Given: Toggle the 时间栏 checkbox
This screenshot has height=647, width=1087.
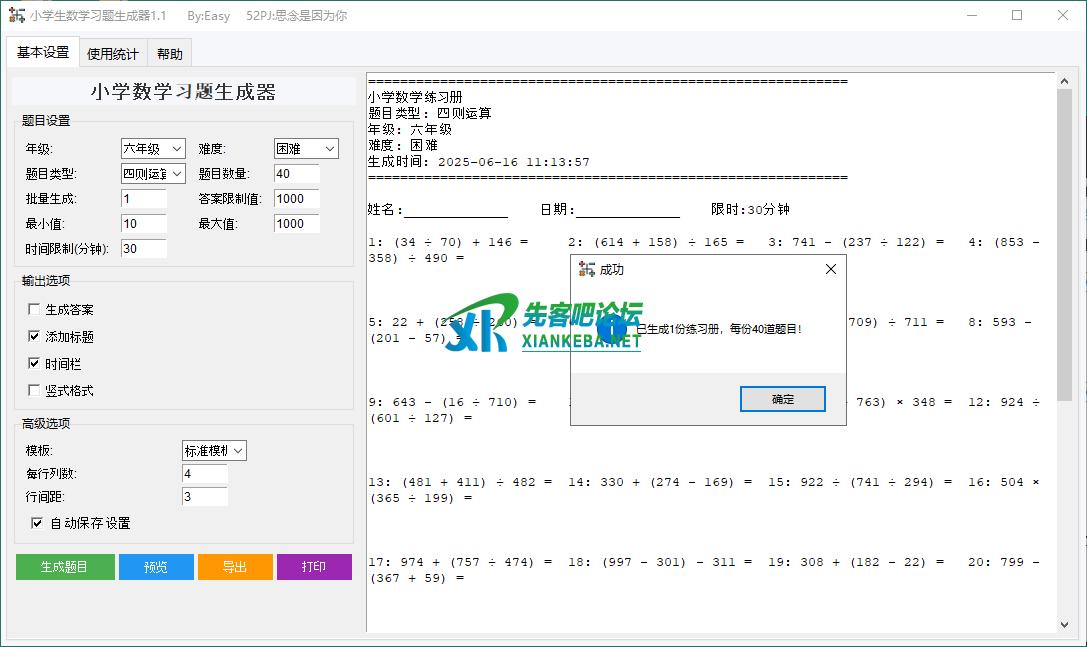Looking at the screenshot, I should coord(35,364).
